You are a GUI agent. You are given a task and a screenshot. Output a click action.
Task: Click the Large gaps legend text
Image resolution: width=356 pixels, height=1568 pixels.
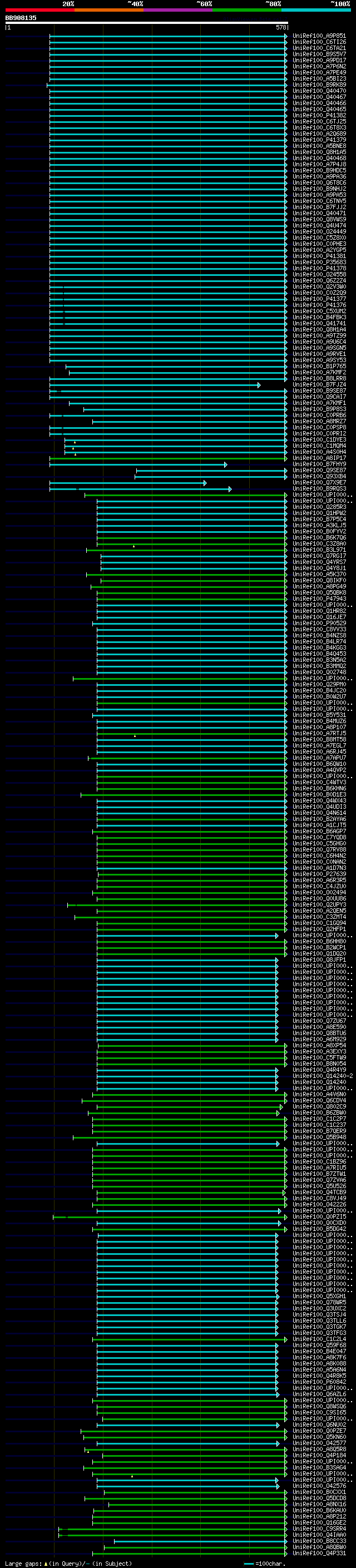coord(24,1563)
